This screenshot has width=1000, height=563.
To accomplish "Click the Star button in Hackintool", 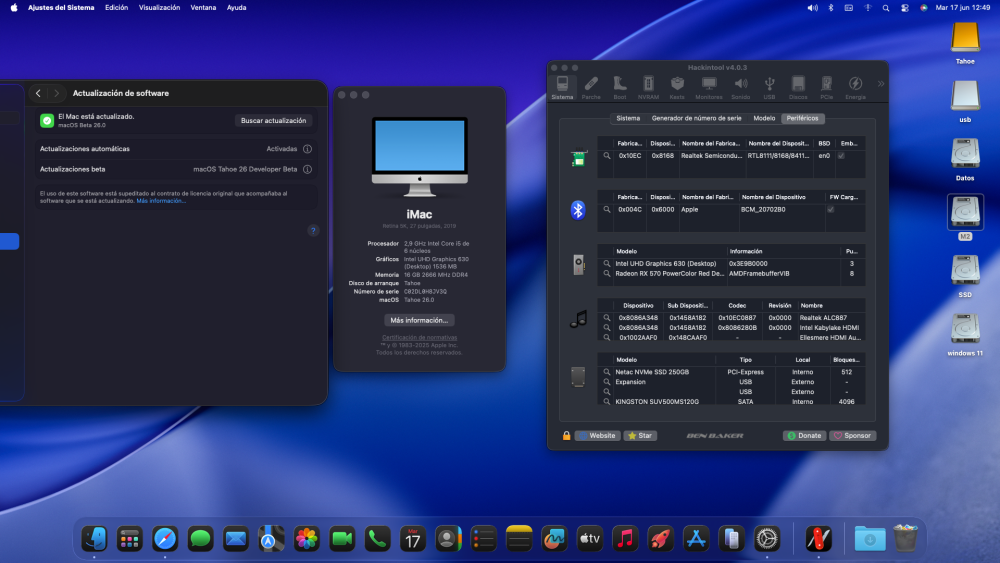I will [640, 435].
